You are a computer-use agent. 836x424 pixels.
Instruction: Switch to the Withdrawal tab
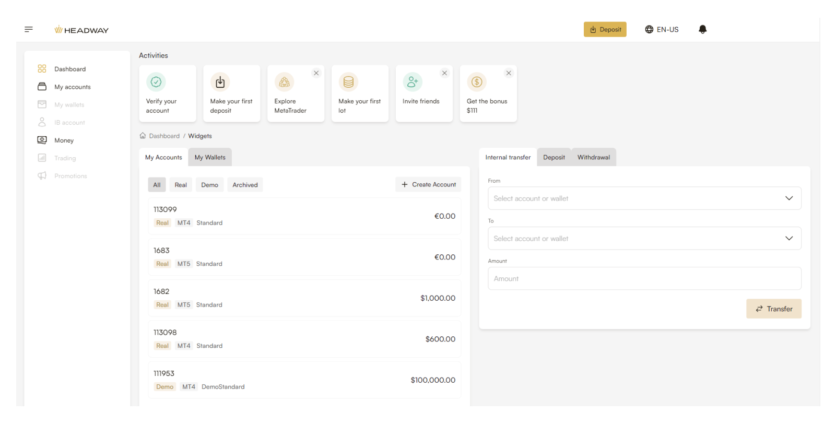coord(593,157)
